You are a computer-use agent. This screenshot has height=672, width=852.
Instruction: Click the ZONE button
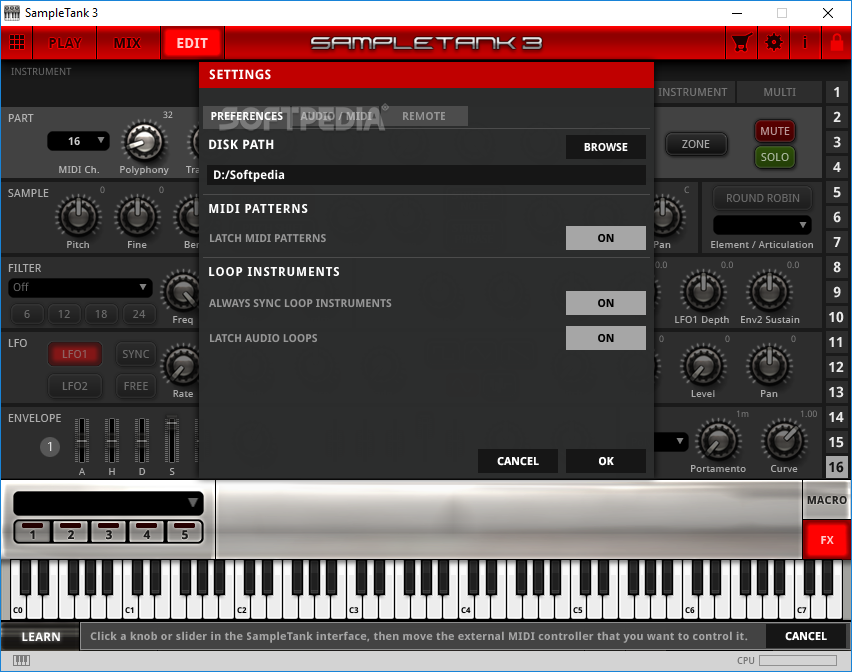point(696,144)
